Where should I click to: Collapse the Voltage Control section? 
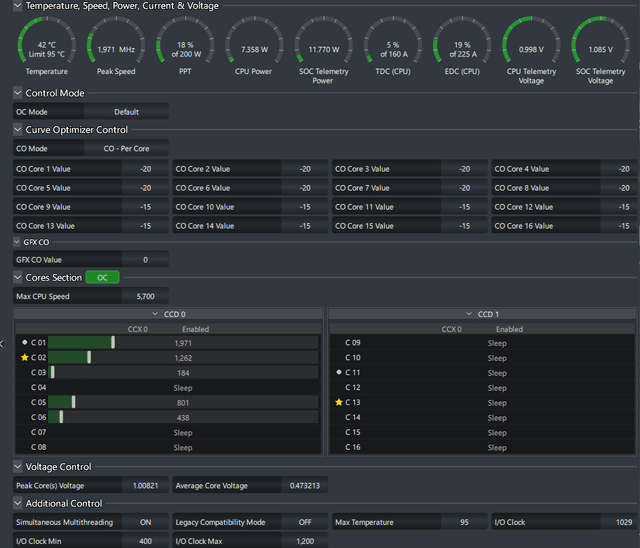[x=18, y=466]
